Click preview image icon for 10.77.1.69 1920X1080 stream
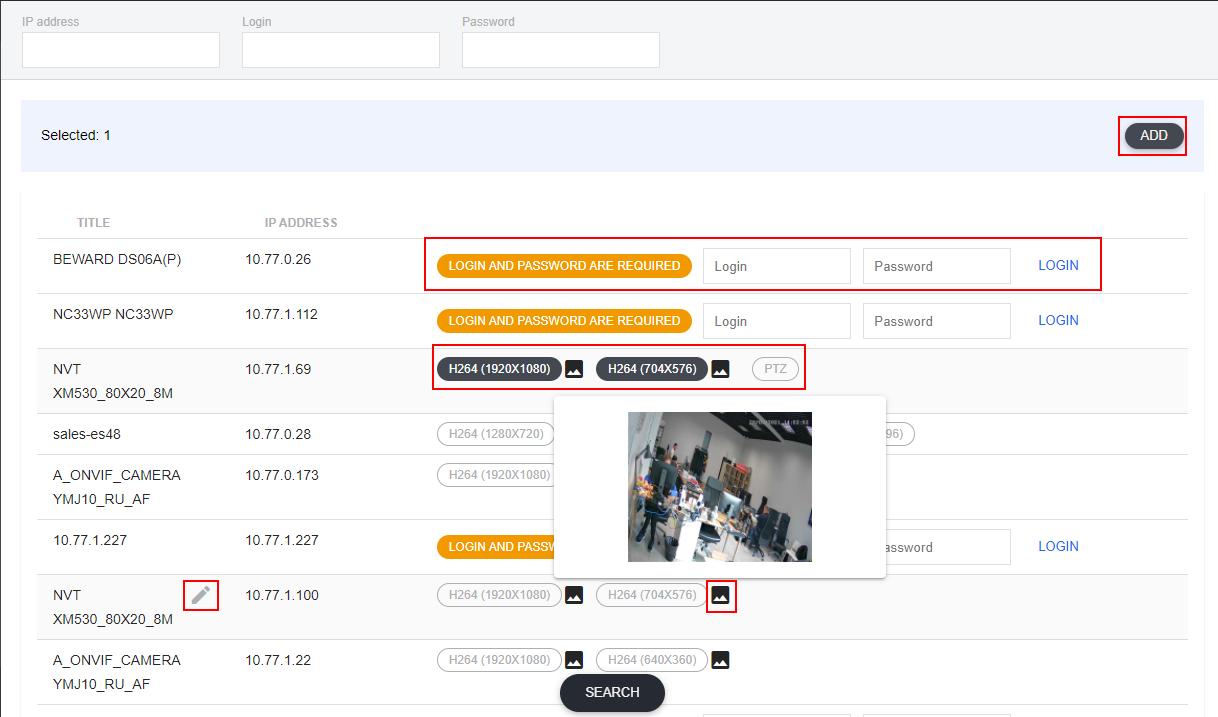The width and height of the screenshot is (1218, 717). pos(574,369)
